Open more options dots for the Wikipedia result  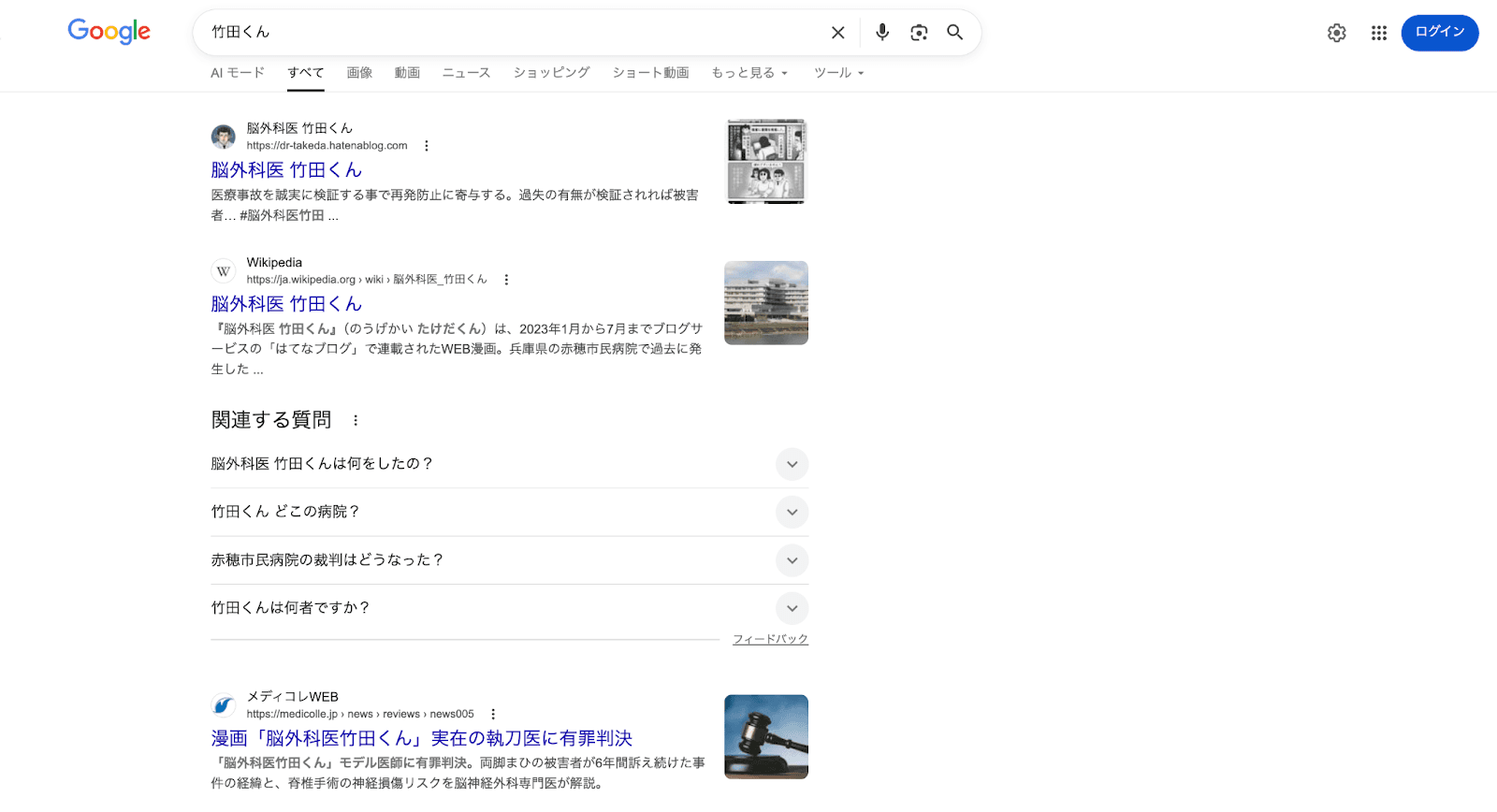pyautogui.click(x=506, y=280)
